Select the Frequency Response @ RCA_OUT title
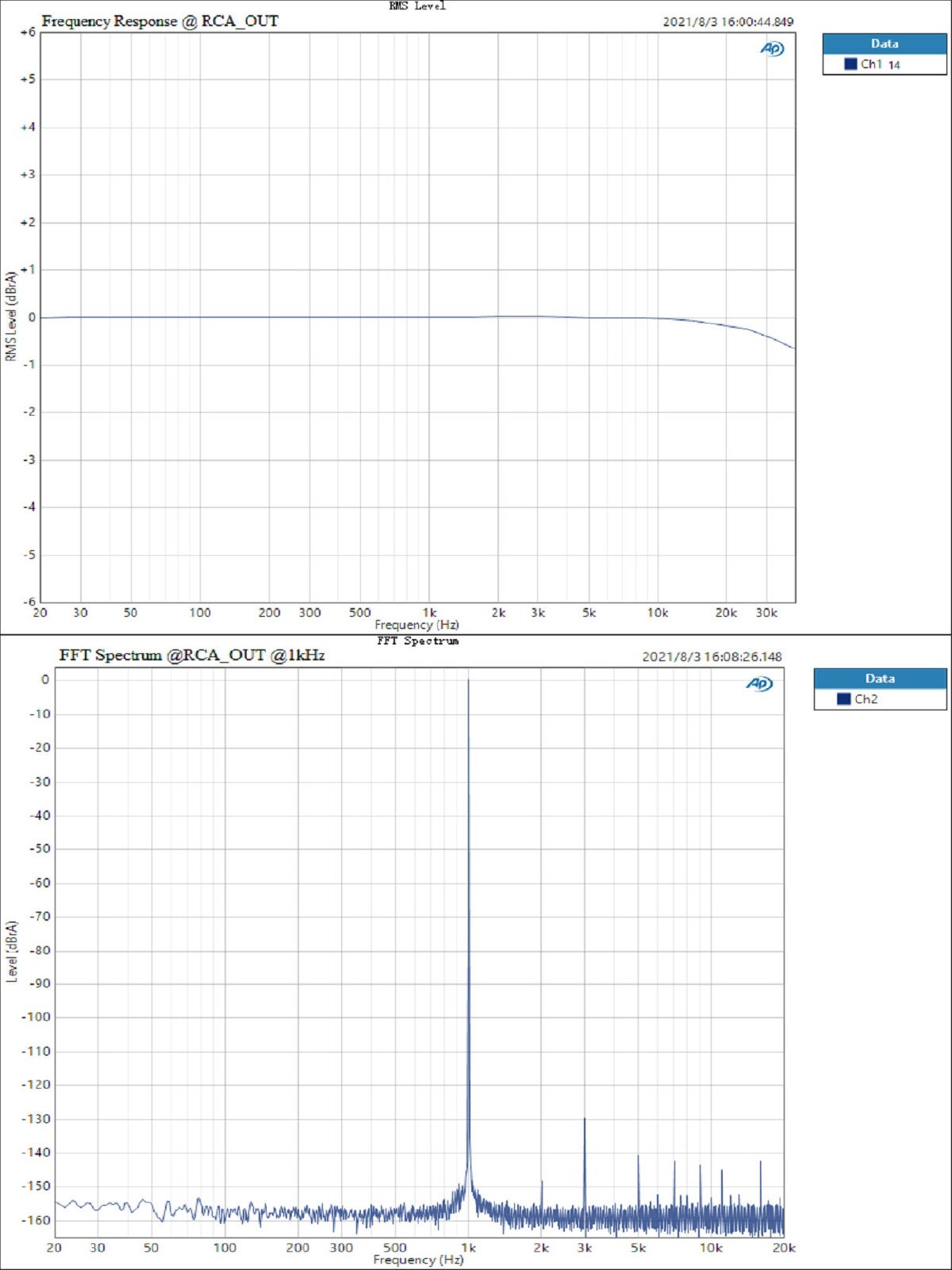 160,21
